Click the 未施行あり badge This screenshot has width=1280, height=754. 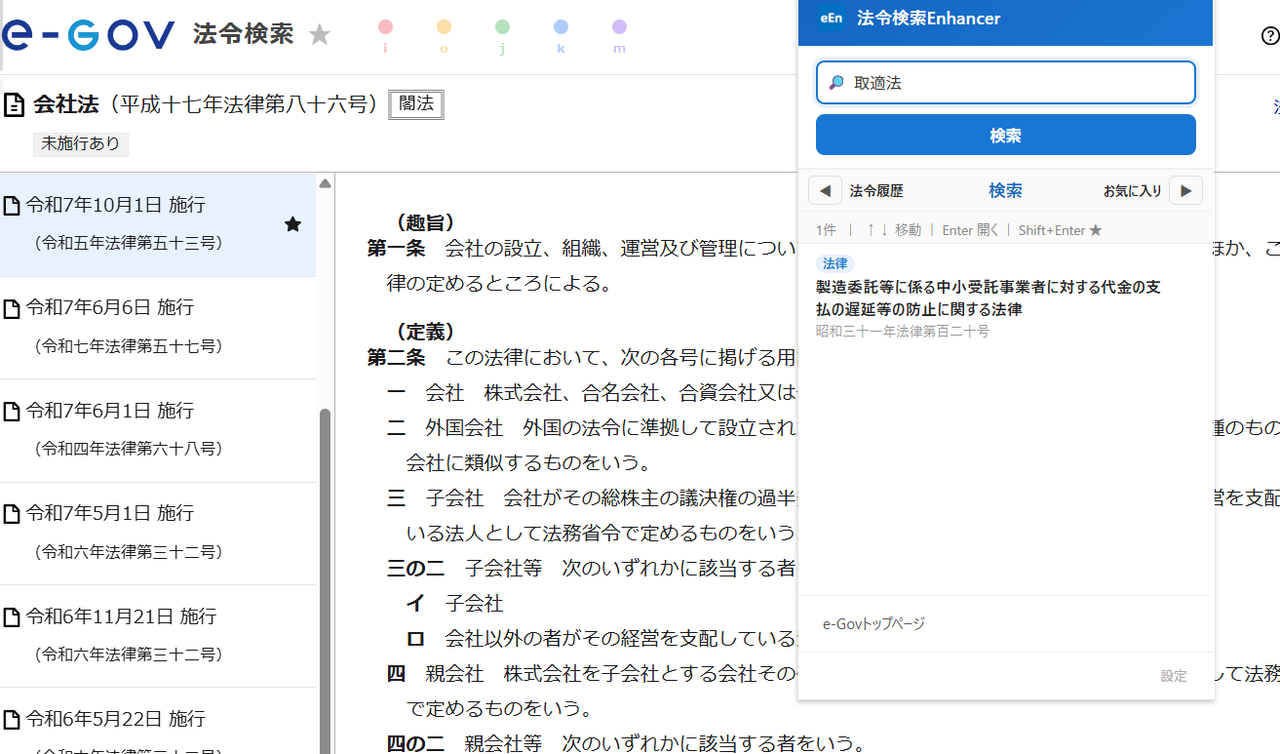(81, 144)
